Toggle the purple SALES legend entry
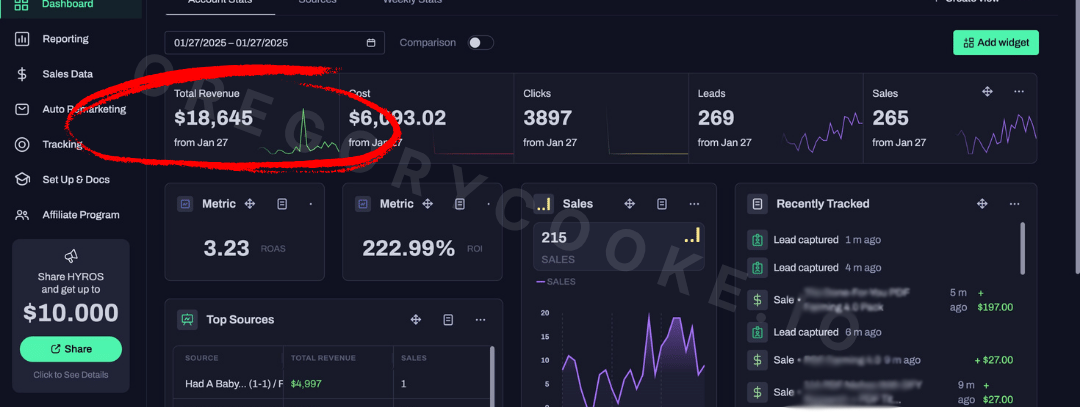Viewport: 1080px width, 412px height. click(x=556, y=282)
